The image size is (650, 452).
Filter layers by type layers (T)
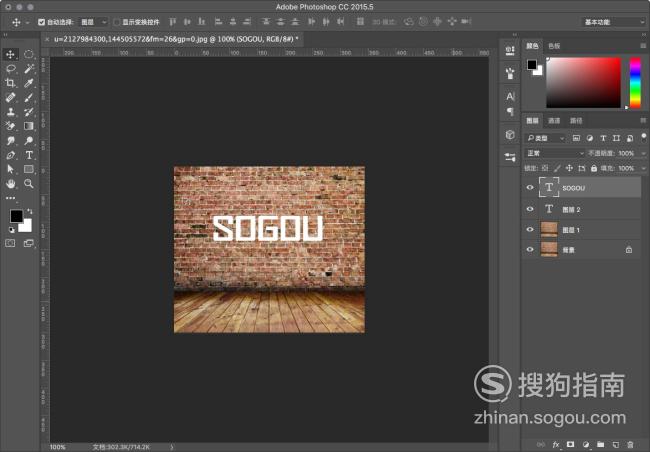click(x=603, y=138)
